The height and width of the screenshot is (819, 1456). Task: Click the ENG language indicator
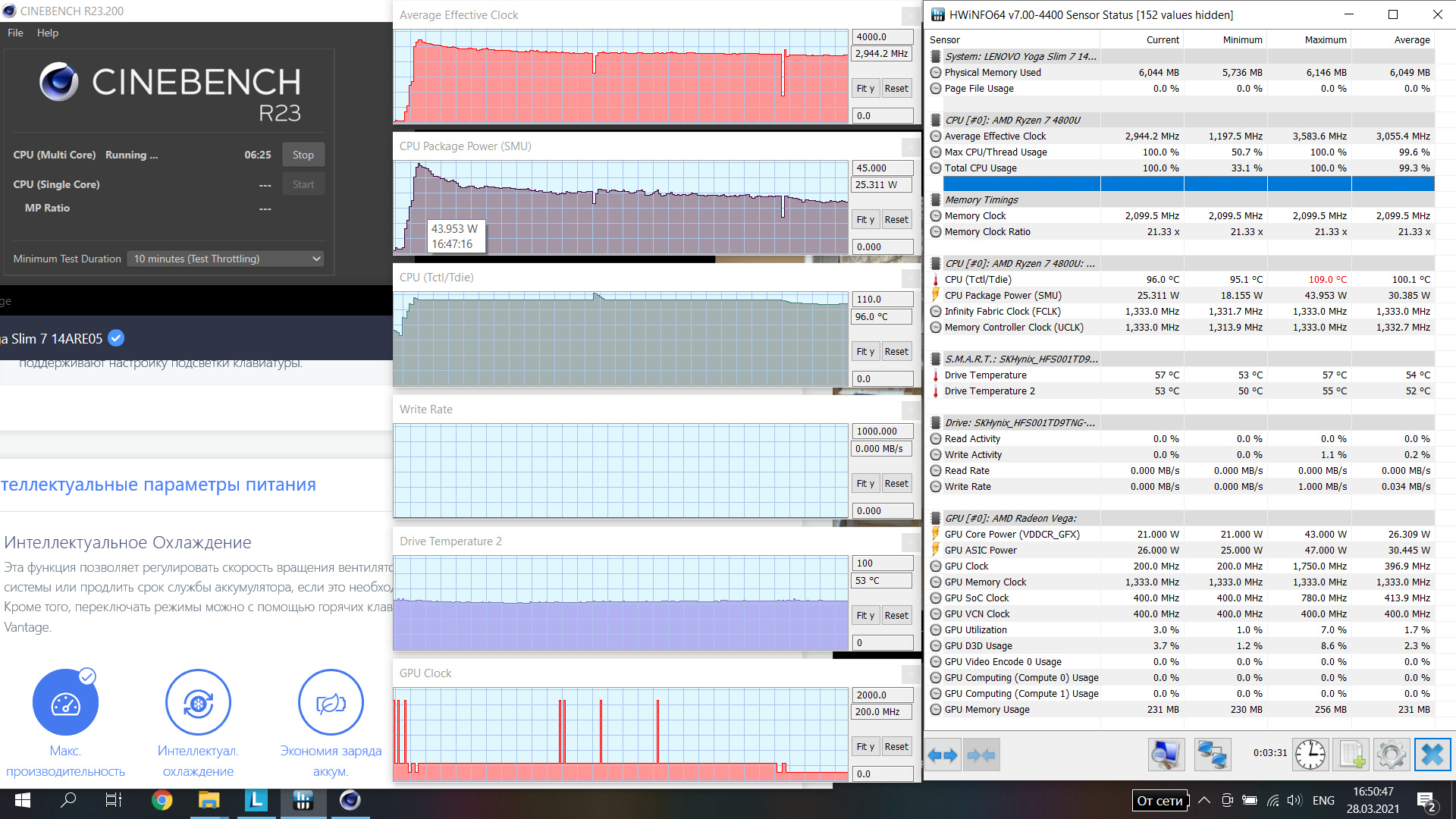coord(1323,800)
